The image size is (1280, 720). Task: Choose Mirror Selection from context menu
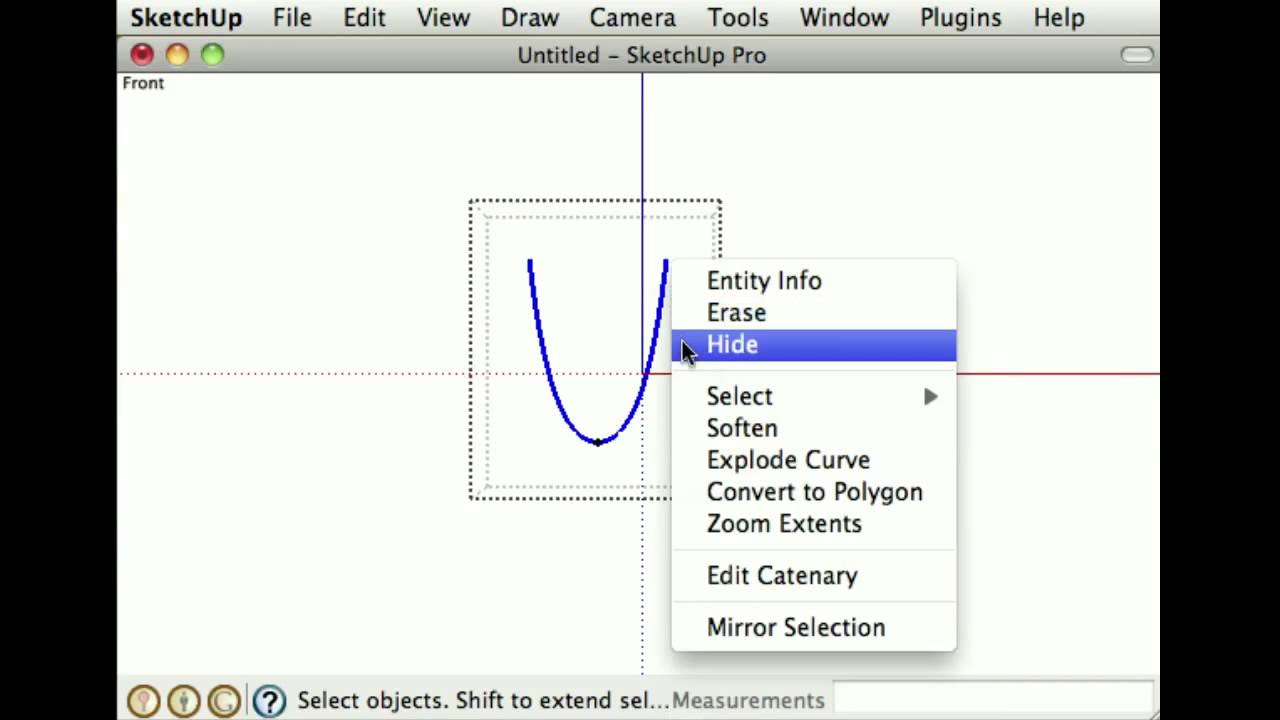click(796, 628)
